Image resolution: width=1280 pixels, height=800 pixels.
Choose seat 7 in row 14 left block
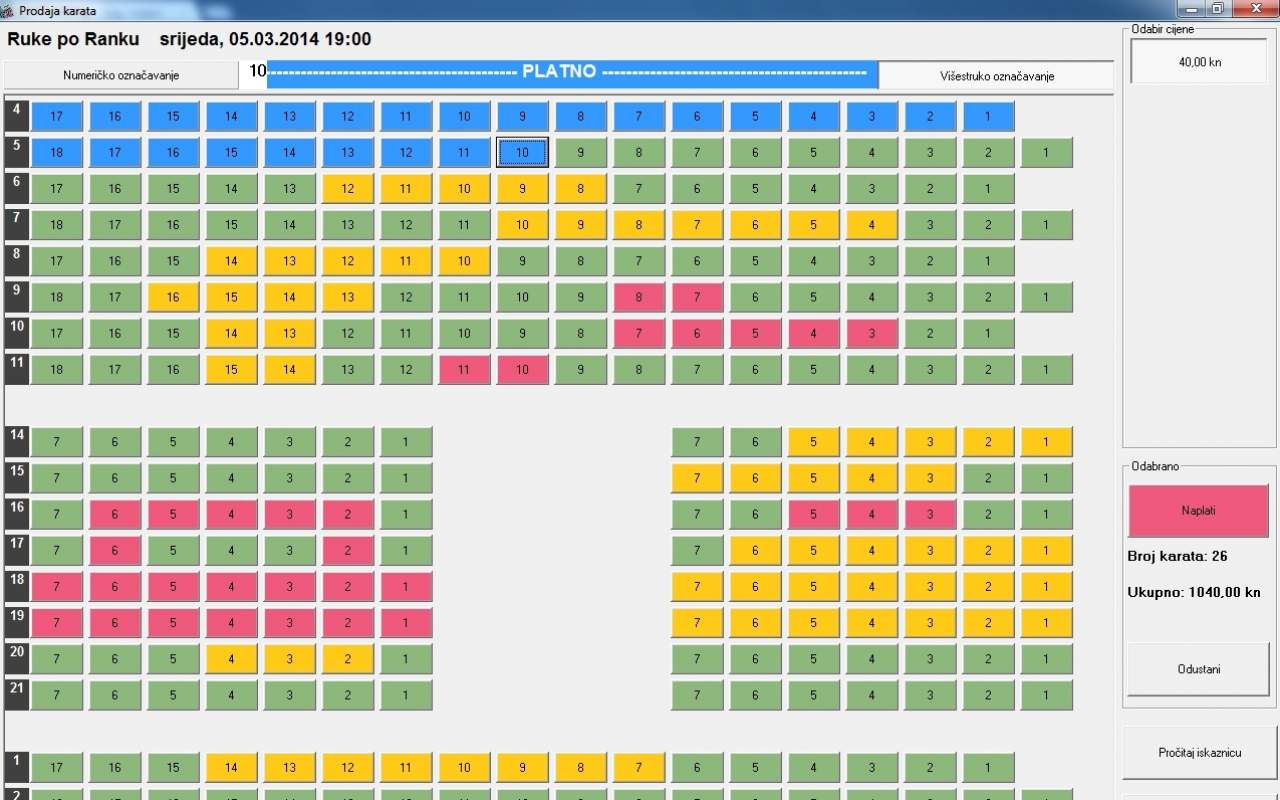(x=56, y=442)
